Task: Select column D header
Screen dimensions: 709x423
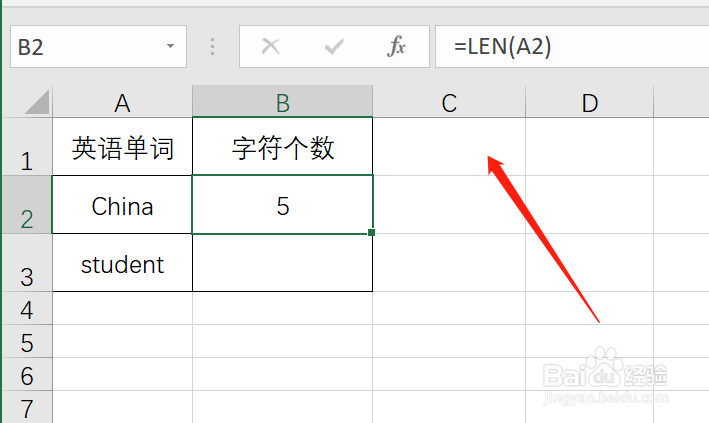Action: 590,102
